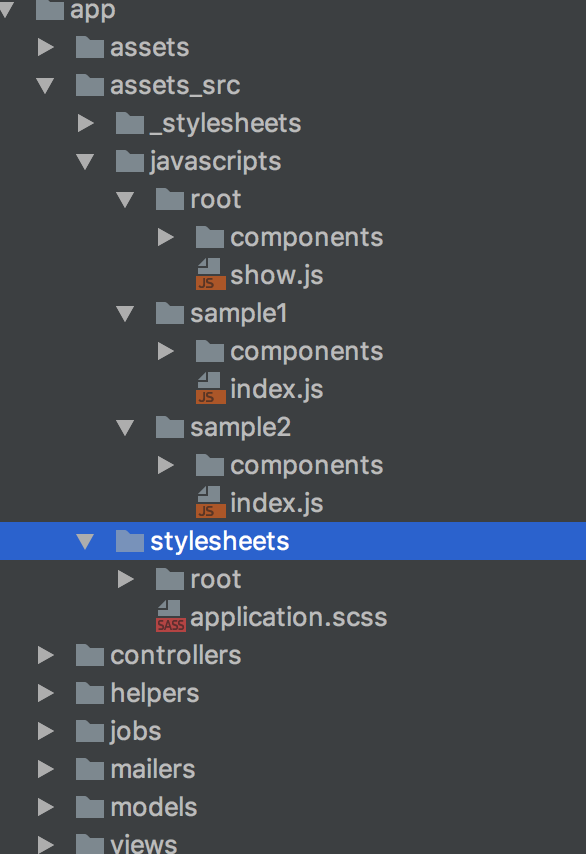Click the SASS icon of application.scss
The image size is (586, 854).
coord(171,617)
